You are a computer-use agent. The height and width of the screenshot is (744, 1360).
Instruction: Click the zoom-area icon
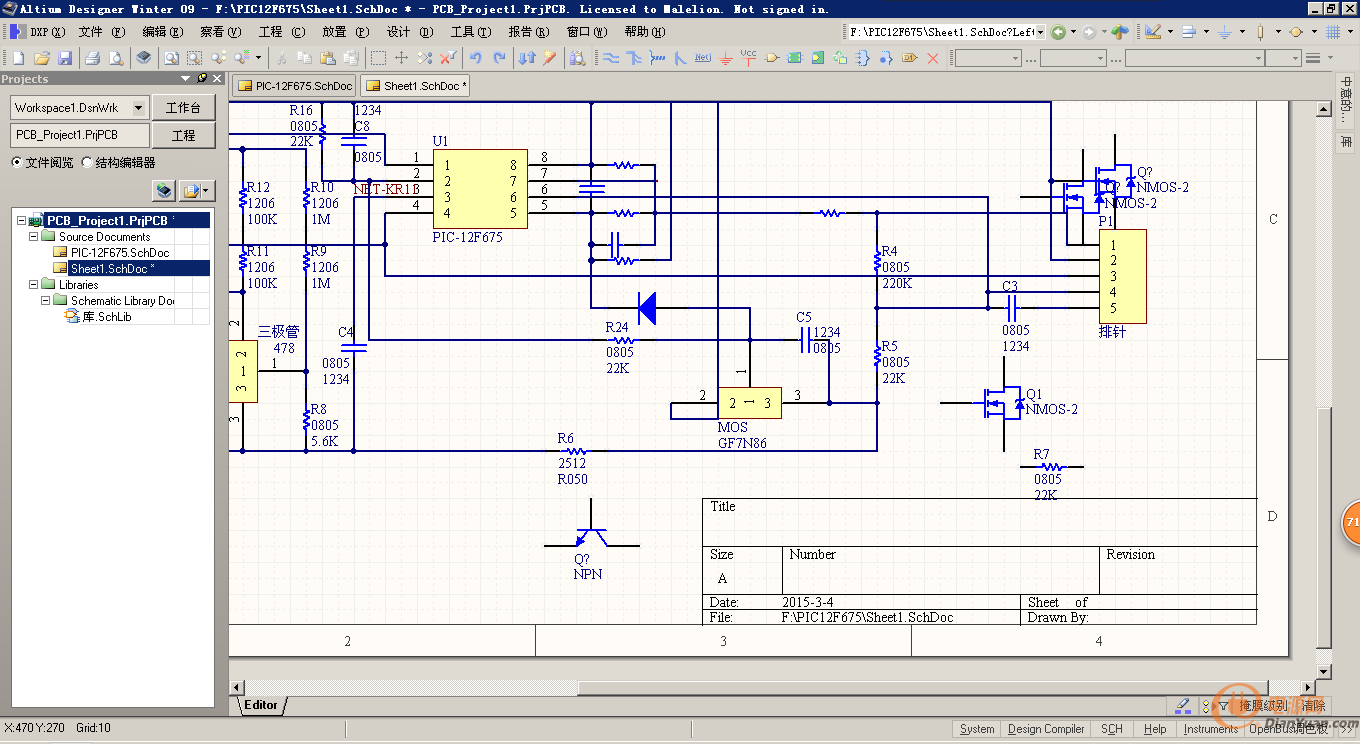[x=194, y=58]
